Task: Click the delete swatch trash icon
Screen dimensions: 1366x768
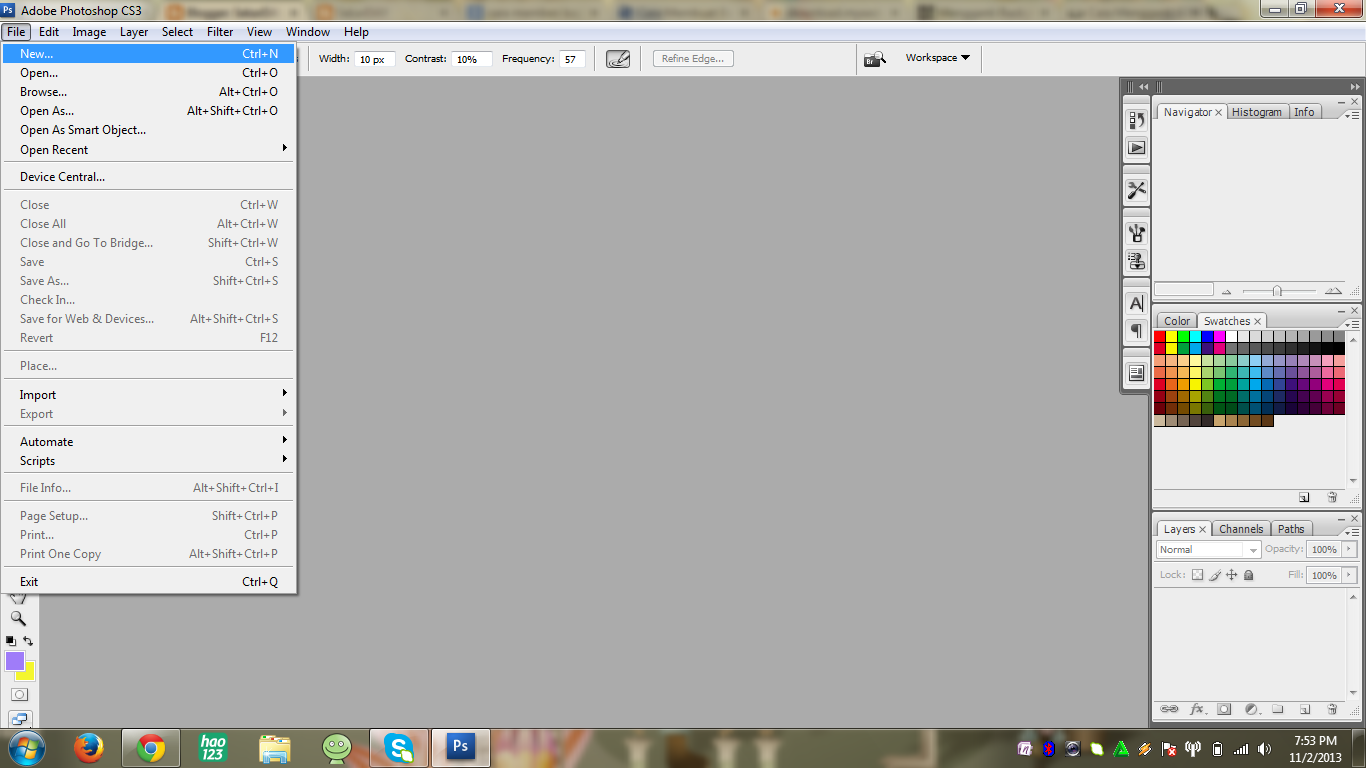Action: tap(1332, 497)
